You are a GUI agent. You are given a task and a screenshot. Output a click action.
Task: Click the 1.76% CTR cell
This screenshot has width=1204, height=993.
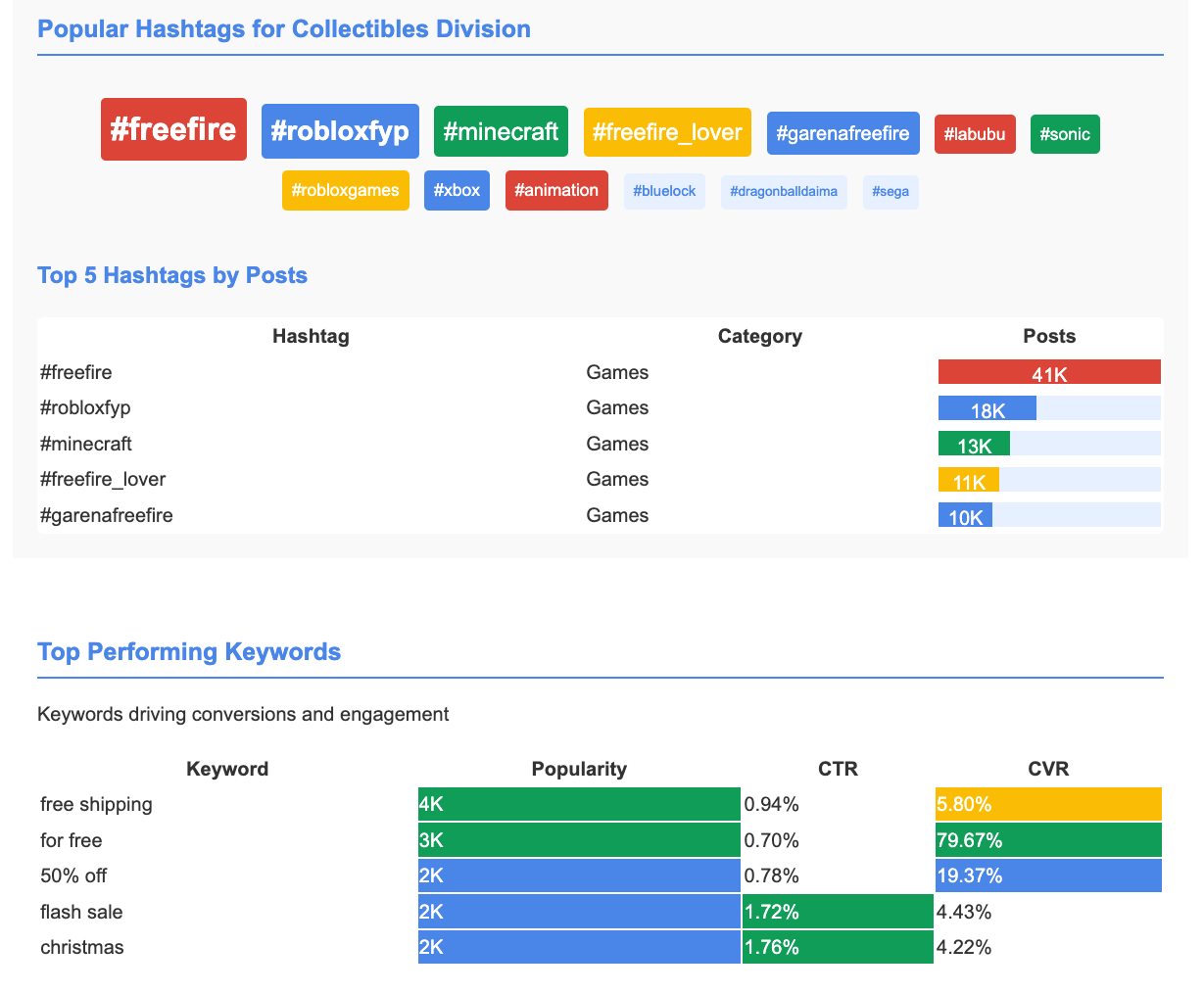pos(838,947)
